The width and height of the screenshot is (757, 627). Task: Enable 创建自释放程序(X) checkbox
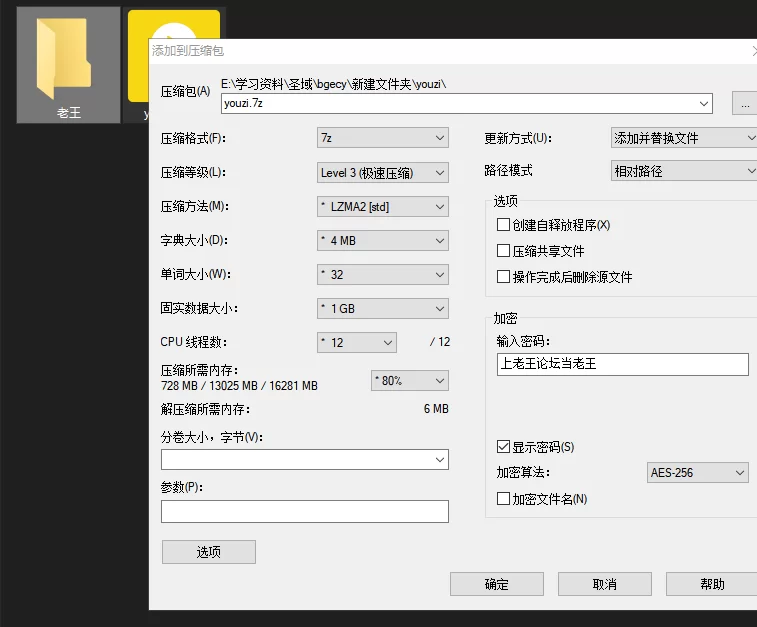coord(504,225)
